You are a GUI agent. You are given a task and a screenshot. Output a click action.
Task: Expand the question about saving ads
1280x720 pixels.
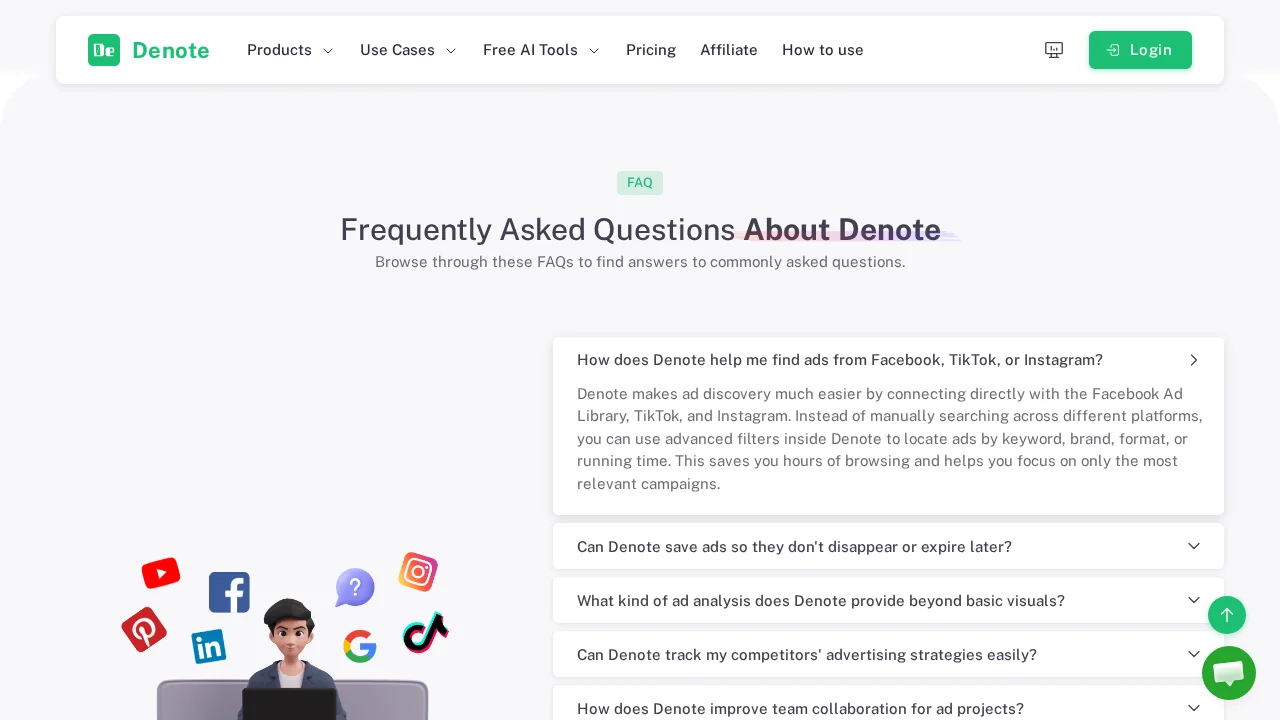(x=888, y=546)
